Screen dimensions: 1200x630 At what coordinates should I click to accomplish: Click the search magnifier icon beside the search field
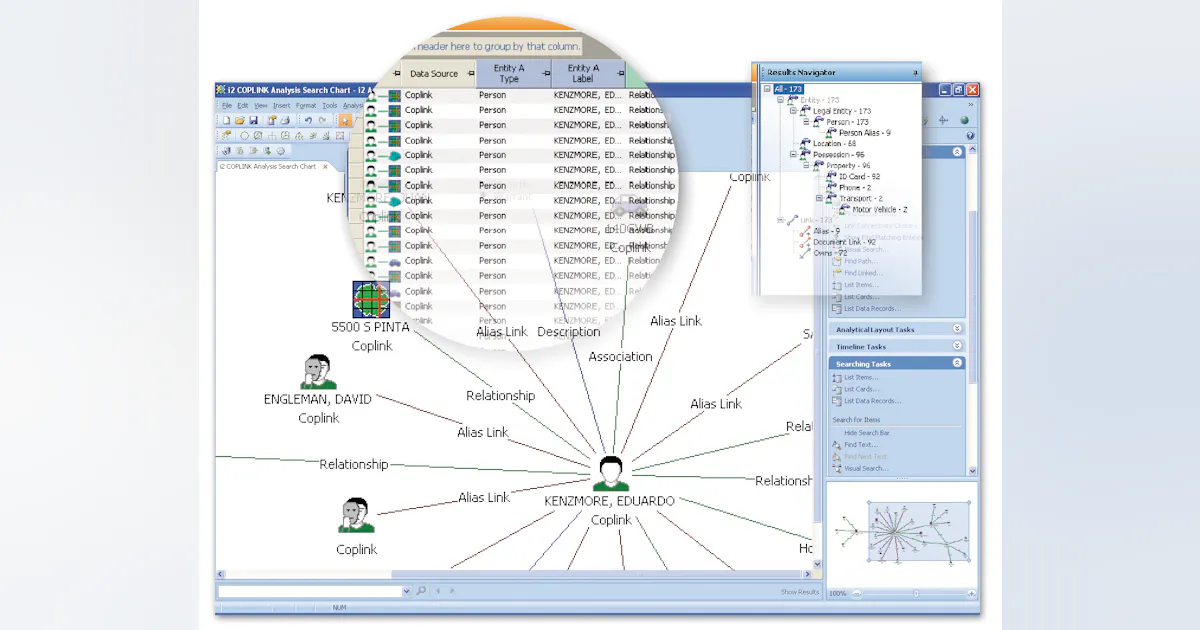coord(421,591)
